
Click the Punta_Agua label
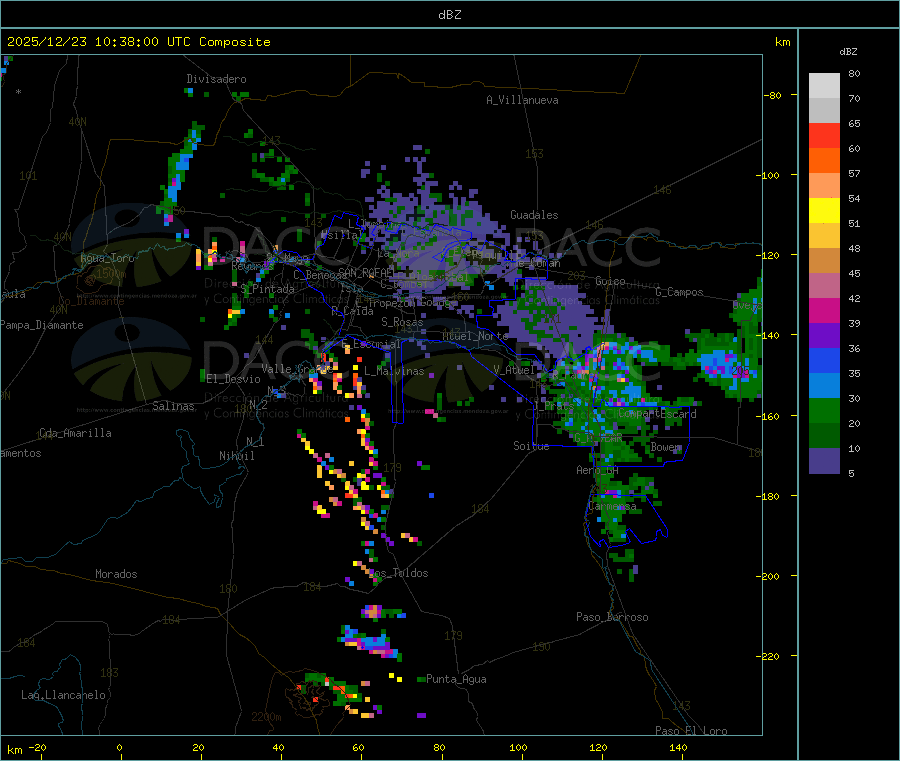456,679
